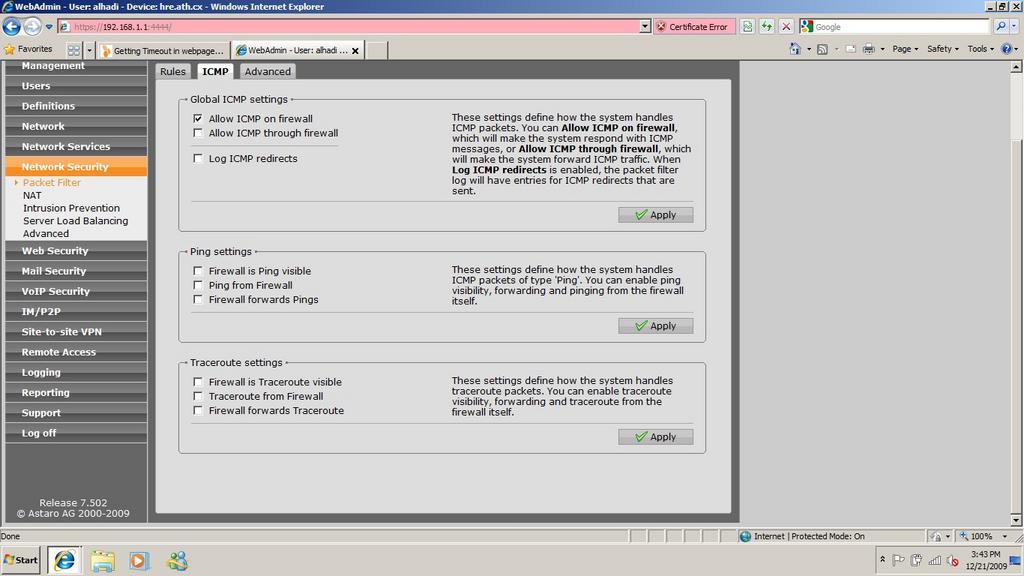The image size is (1024, 576).
Task: Open the Intrusion Prevention link
Action: [71, 208]
